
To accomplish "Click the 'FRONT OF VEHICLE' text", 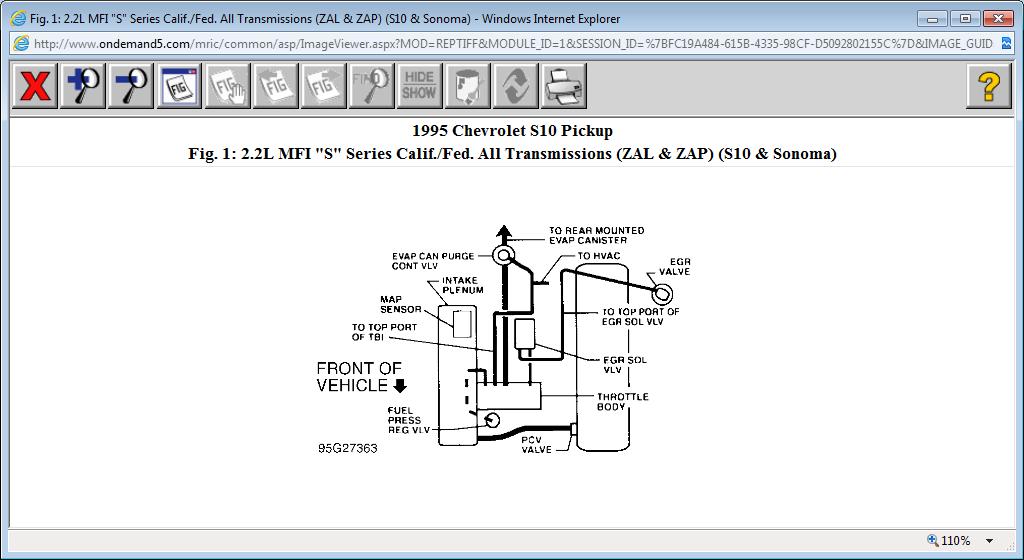I will pyautogui.click(x=361, y=377).
